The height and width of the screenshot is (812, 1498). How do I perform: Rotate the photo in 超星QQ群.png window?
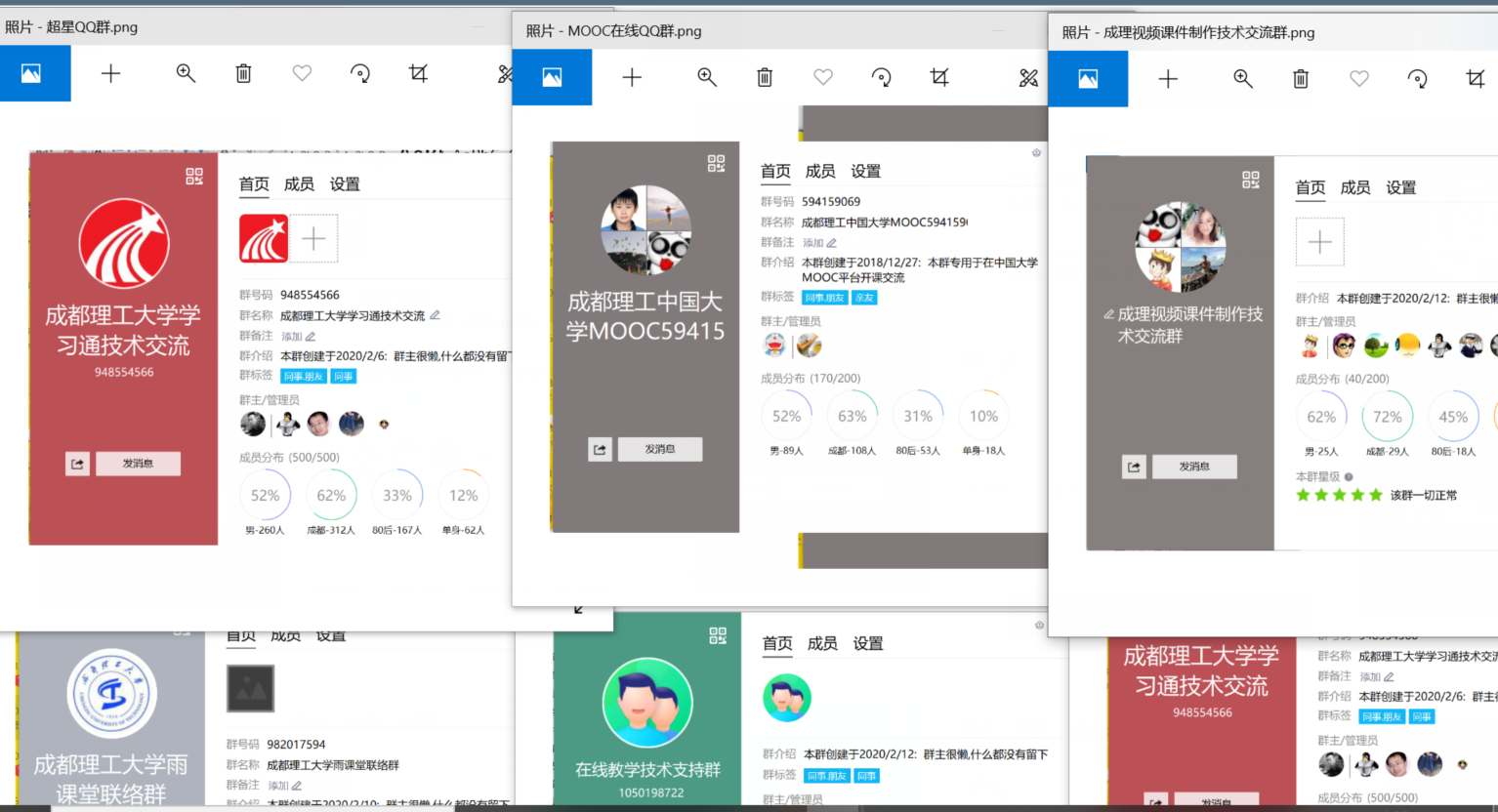[x=360, y=73]
